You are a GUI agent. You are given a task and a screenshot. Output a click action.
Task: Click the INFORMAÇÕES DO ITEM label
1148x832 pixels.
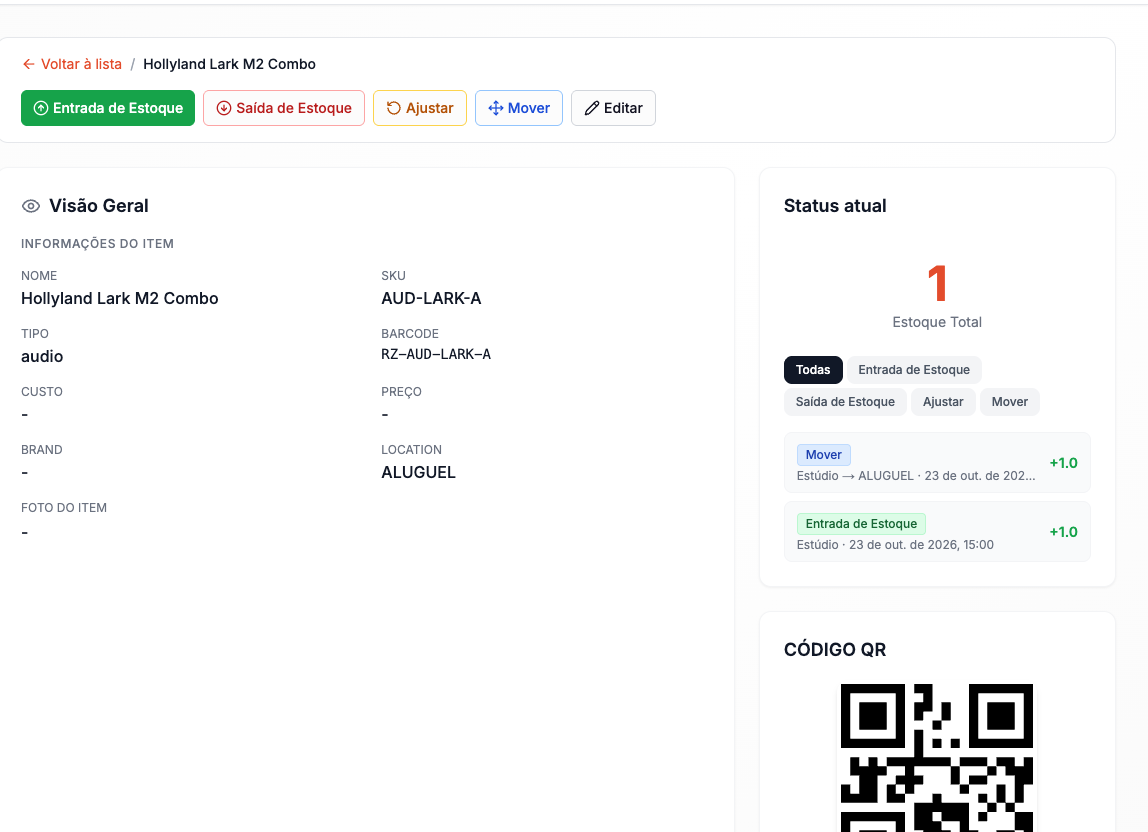click(97, 244)
